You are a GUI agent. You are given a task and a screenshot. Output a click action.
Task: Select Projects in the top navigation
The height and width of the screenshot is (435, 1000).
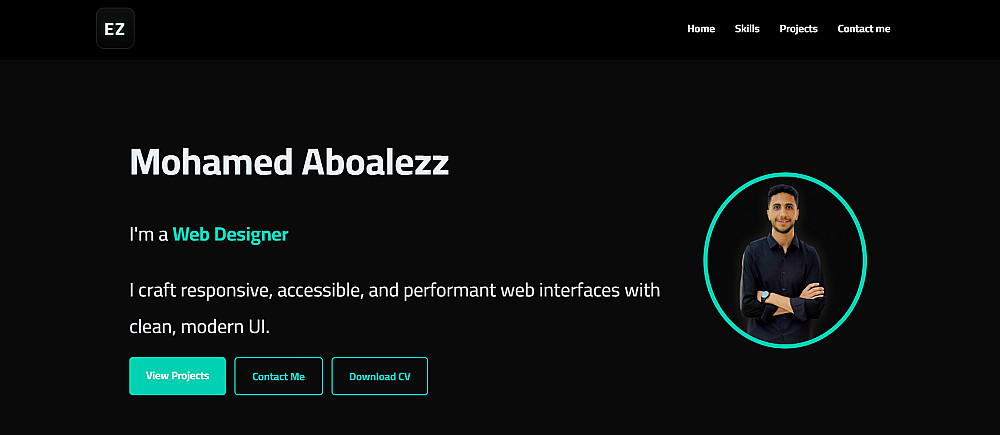(x=798, y=29)
